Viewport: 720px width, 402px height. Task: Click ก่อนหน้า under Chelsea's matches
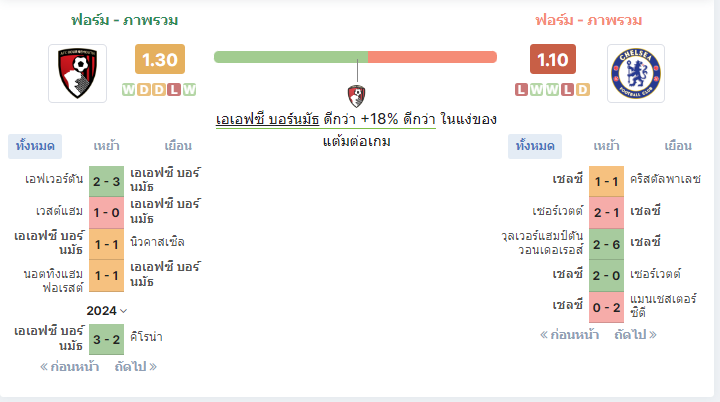point(569,334)
